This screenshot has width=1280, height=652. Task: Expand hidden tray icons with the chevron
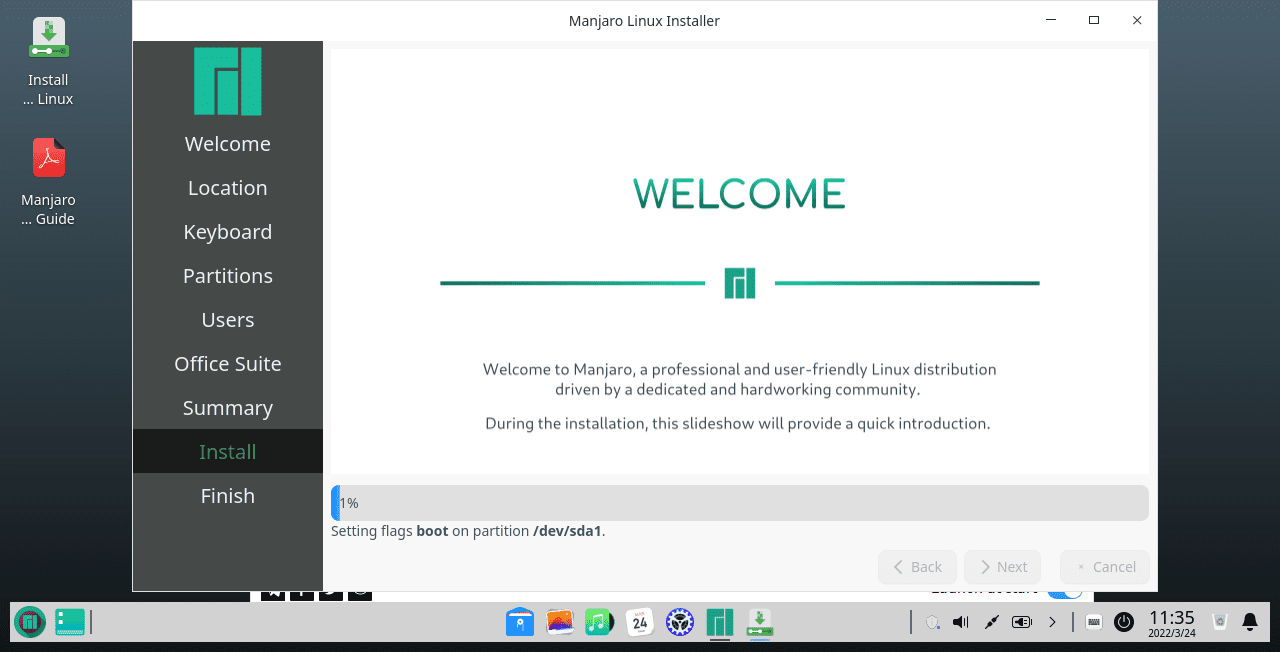(x=1052, y=622)
